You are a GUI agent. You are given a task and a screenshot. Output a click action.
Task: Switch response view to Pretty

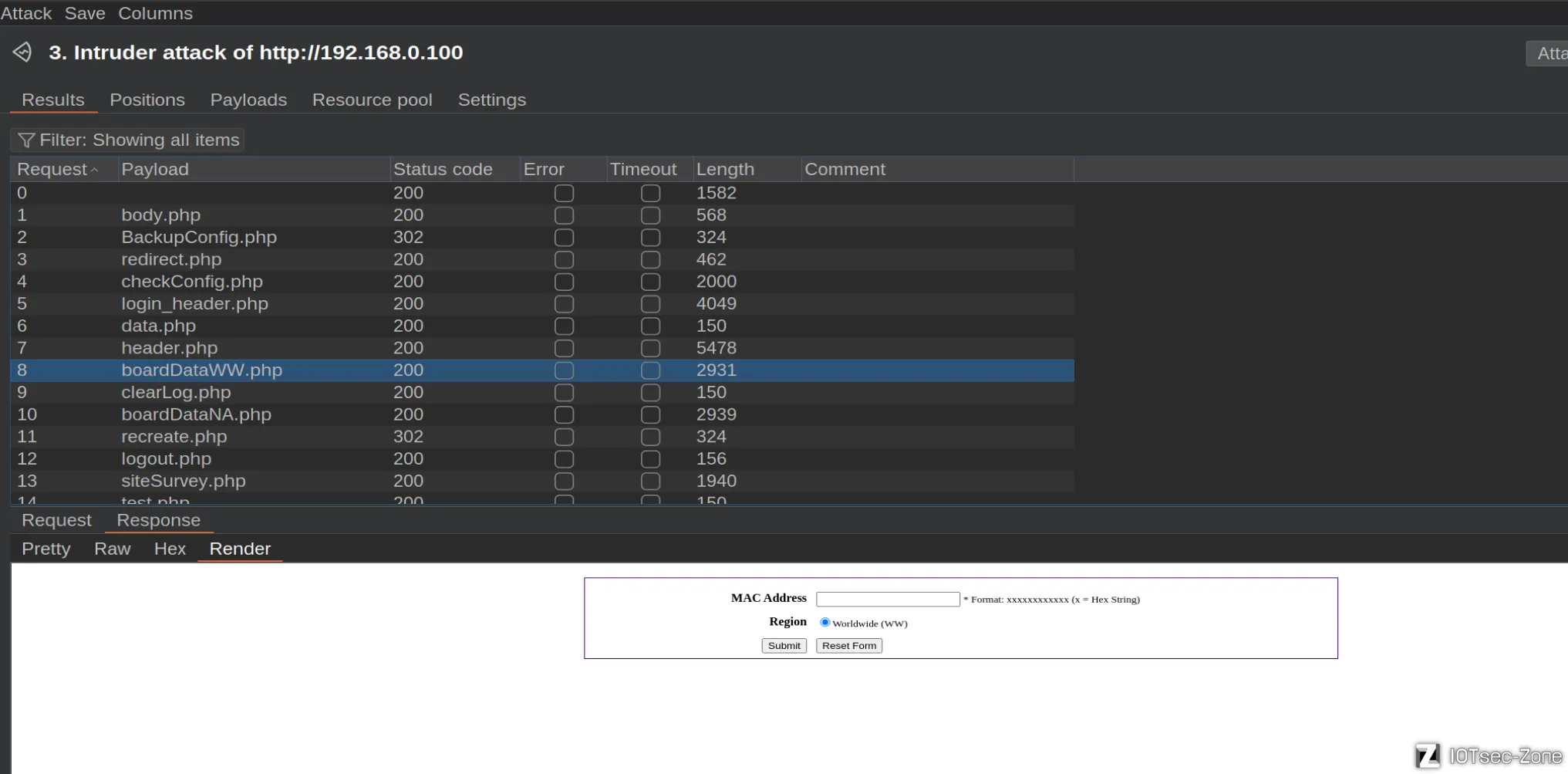(x=46, y=549)
